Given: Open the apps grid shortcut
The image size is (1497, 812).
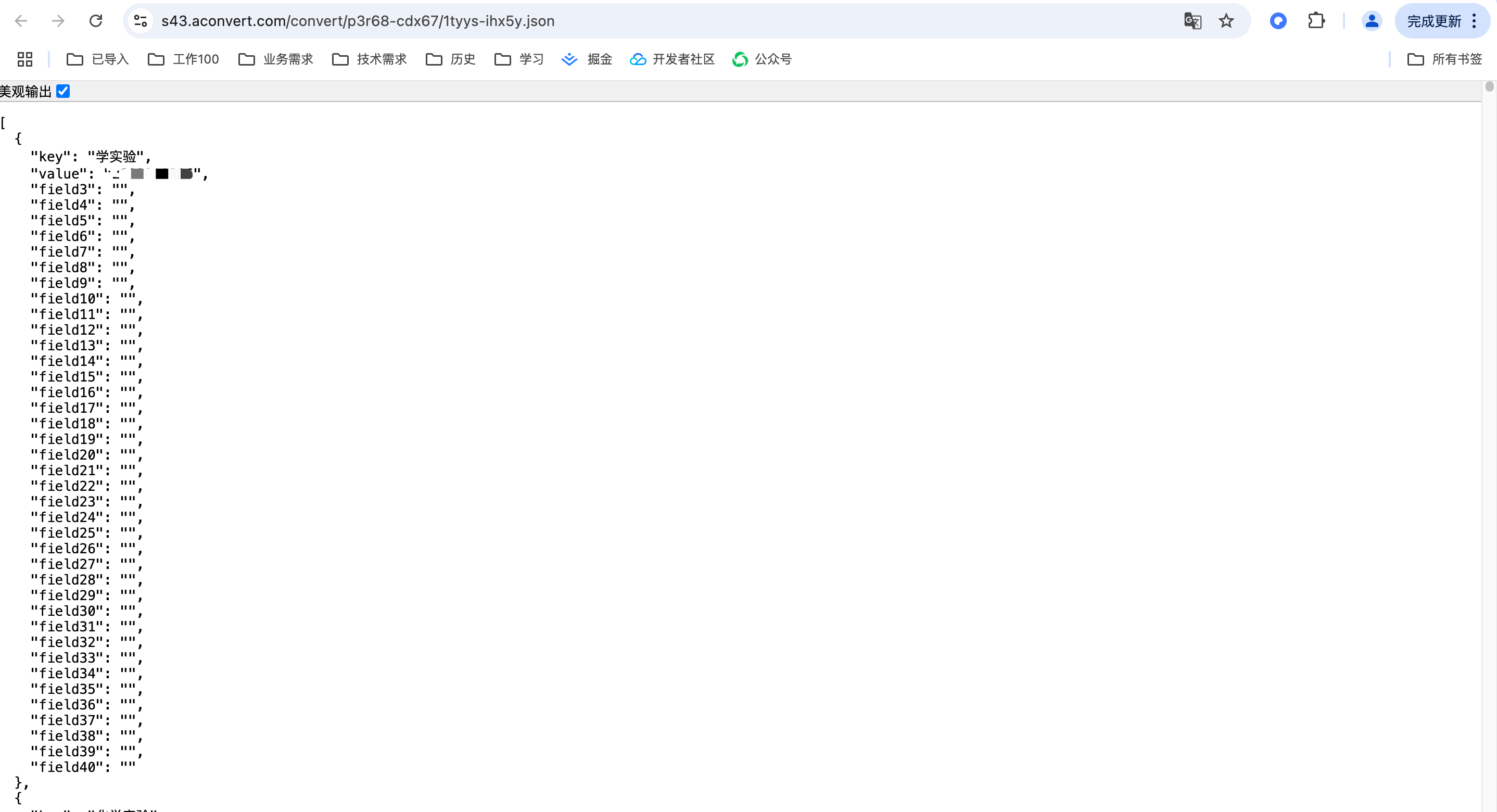Looking at the screenshot, I should pyautogui.click(x=25, y=59).
